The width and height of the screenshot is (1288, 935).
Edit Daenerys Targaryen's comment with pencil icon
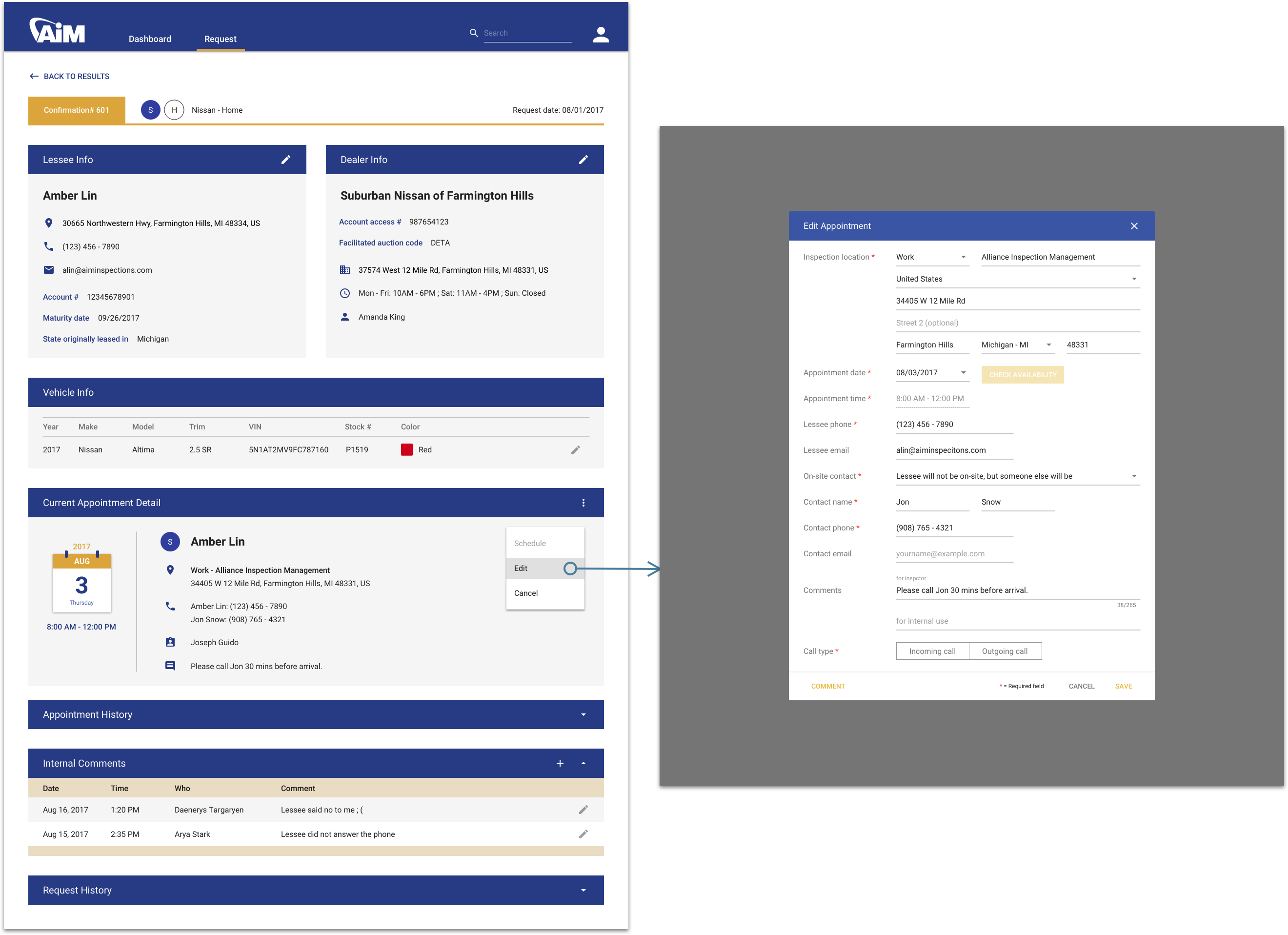tap(583, 810)
